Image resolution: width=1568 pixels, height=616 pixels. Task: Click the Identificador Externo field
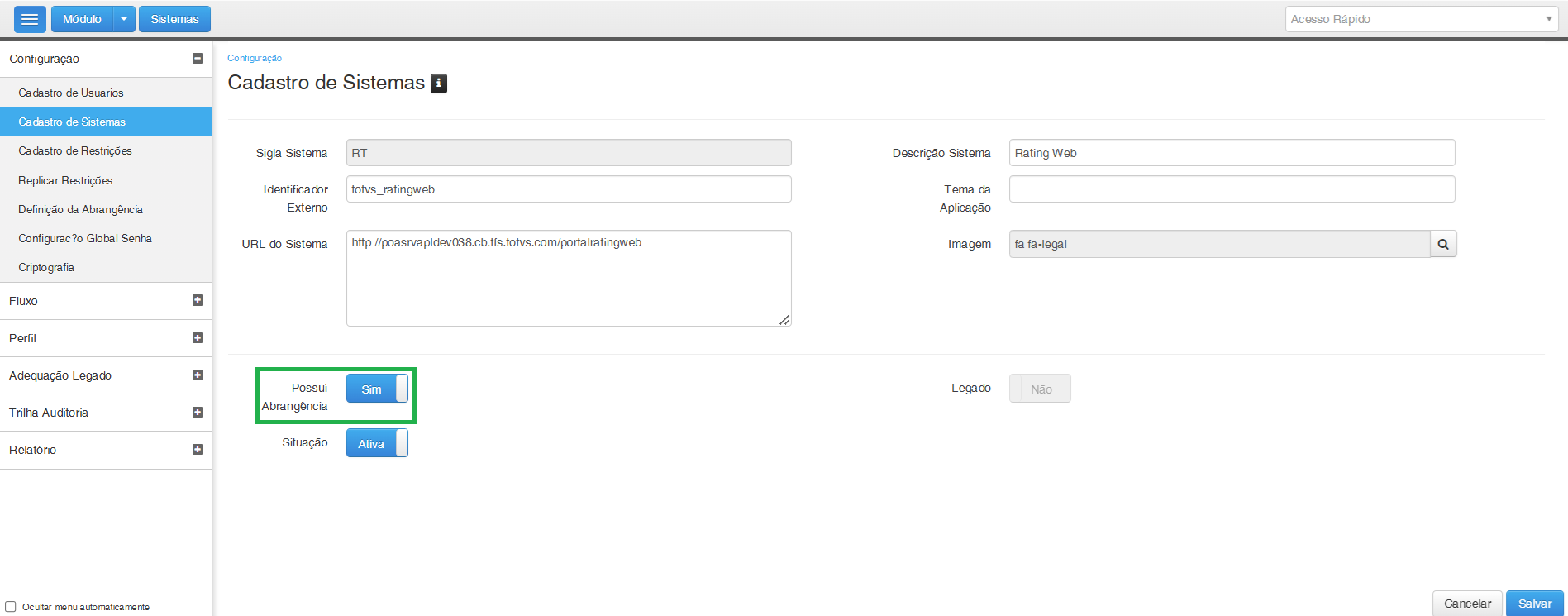569,189
